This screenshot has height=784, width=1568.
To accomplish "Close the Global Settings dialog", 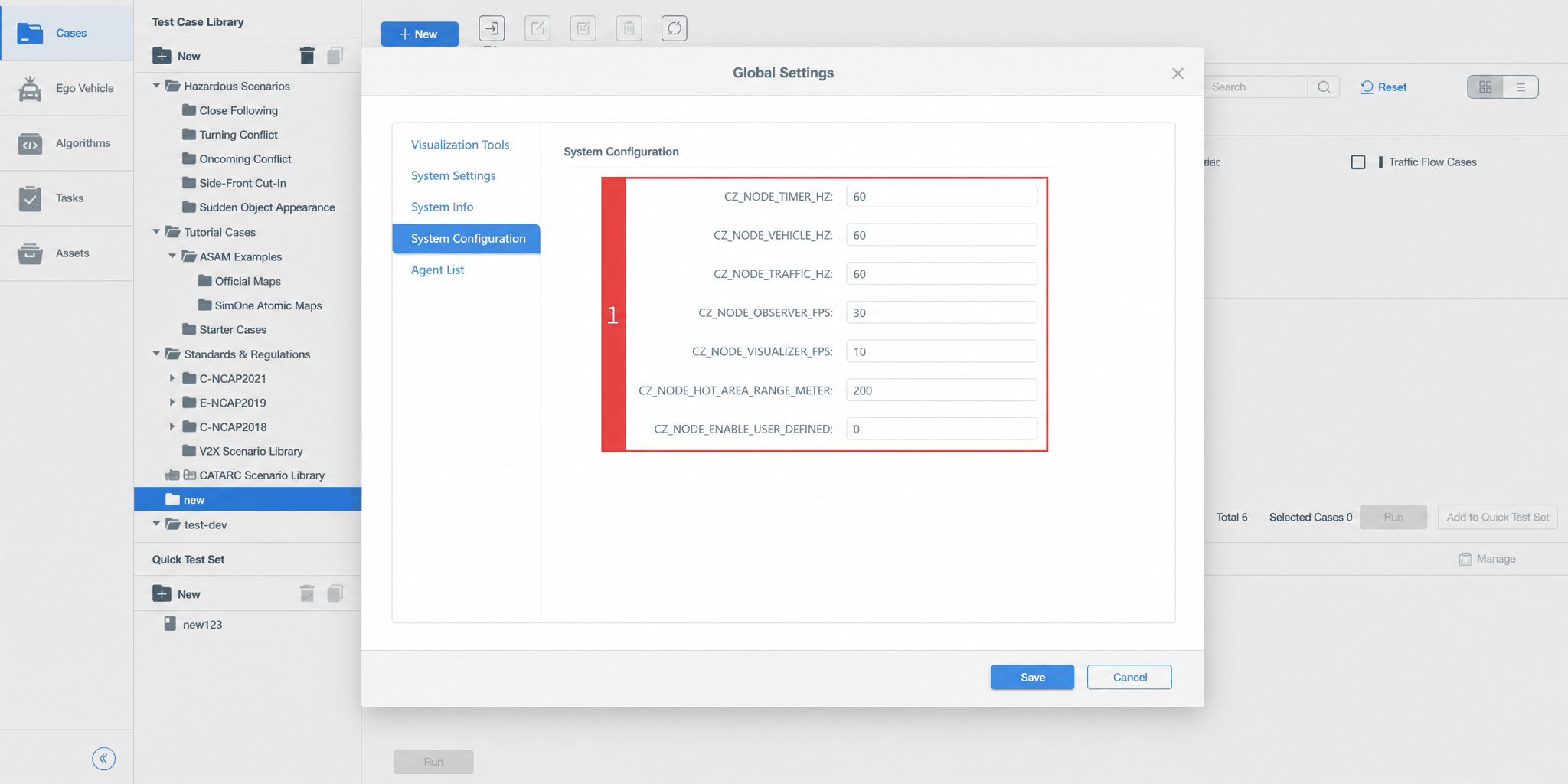I will coord(1178,73).
